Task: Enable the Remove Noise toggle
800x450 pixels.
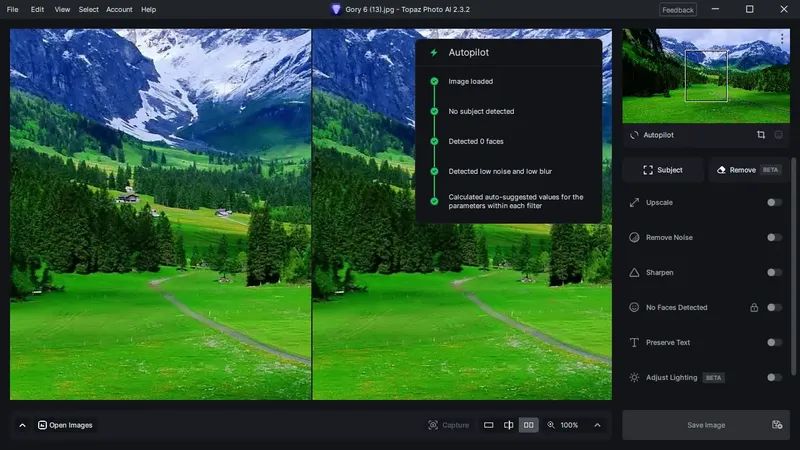Action: (774, 237)
